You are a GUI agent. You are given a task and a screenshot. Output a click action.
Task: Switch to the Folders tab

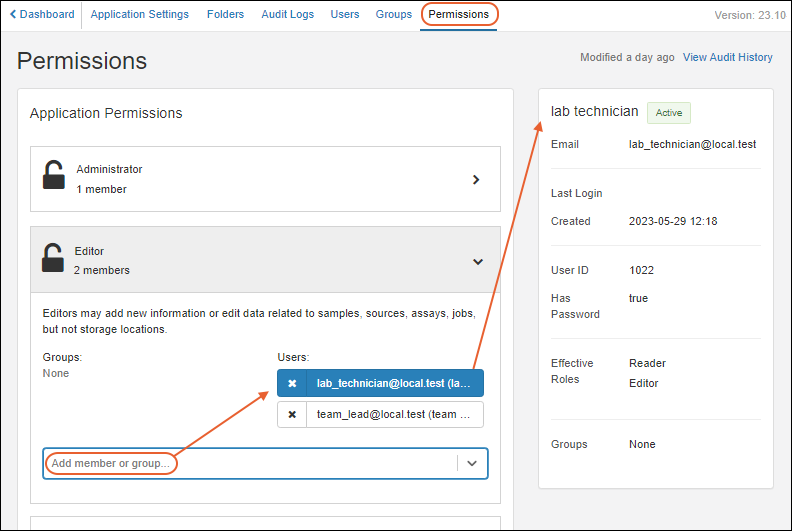click(225, 15)
